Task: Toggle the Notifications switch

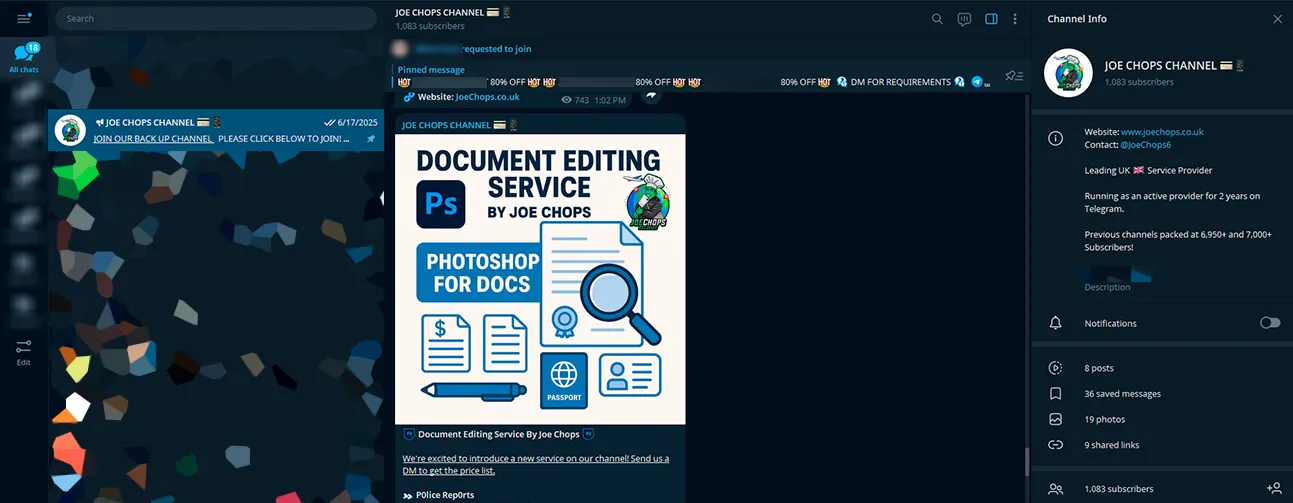Action: coord(1269,323)
